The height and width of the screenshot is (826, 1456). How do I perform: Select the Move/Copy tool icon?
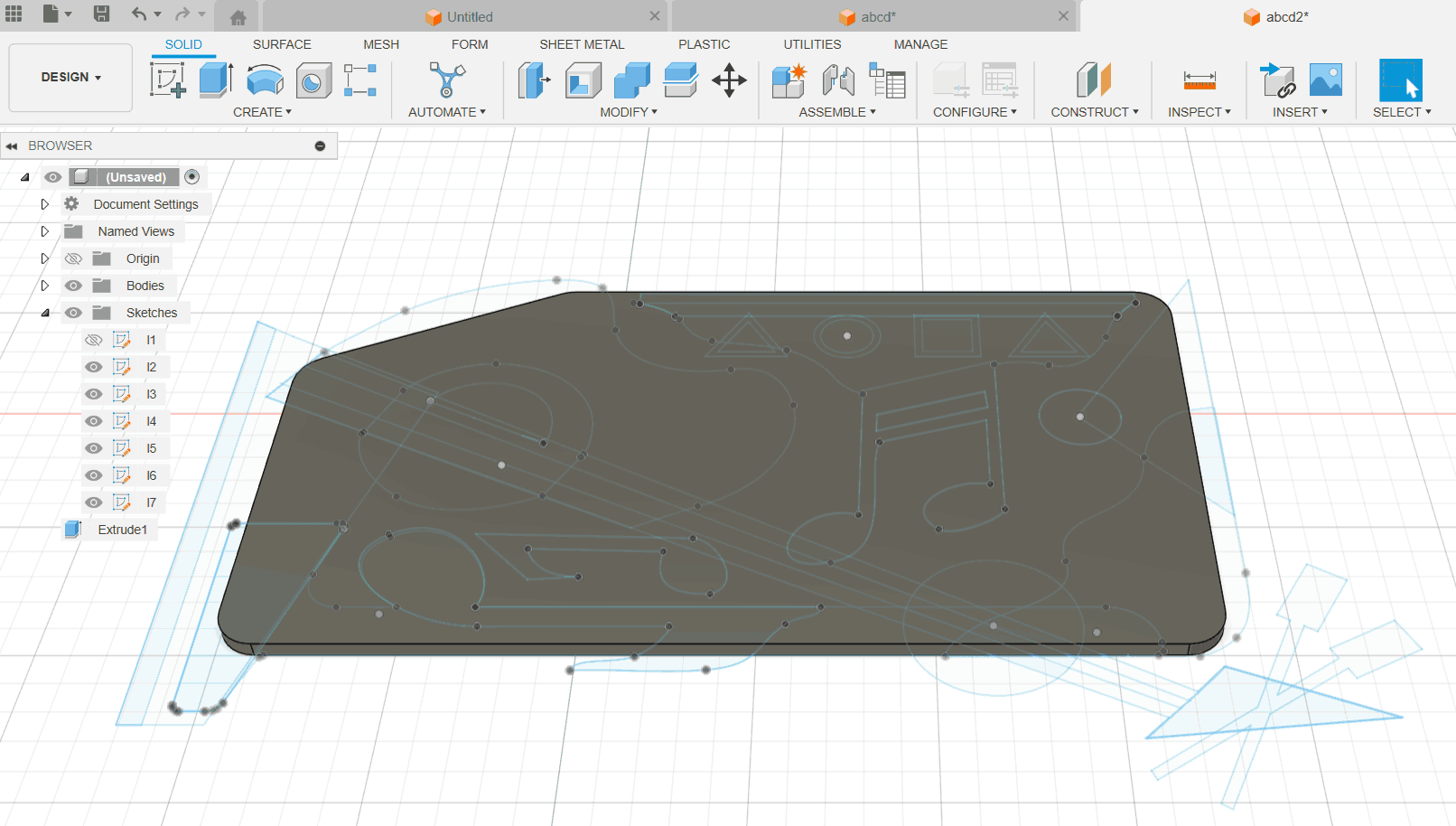coord(729,80)
